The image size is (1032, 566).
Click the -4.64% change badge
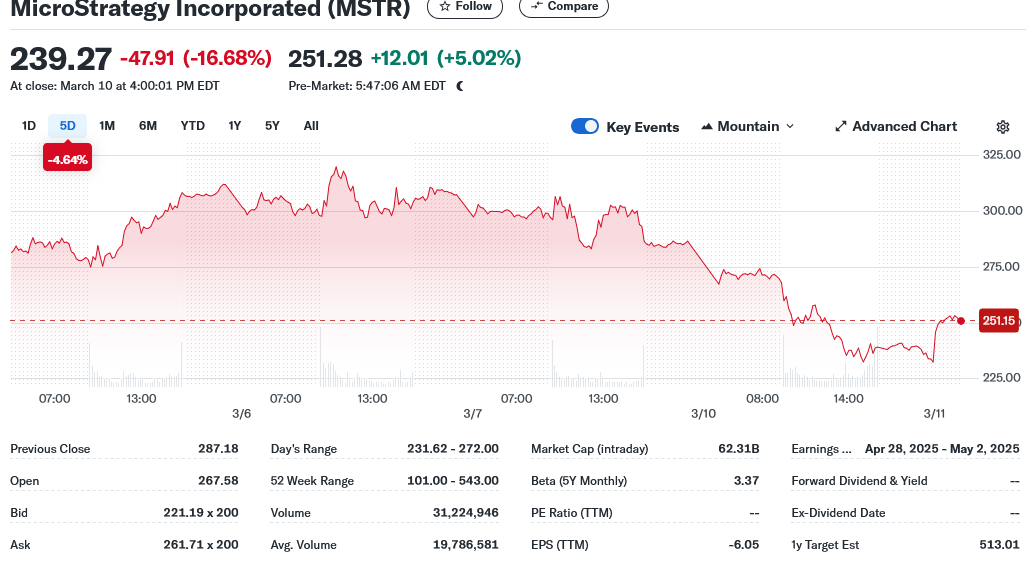pyautogui.click(x=67, y=159)
